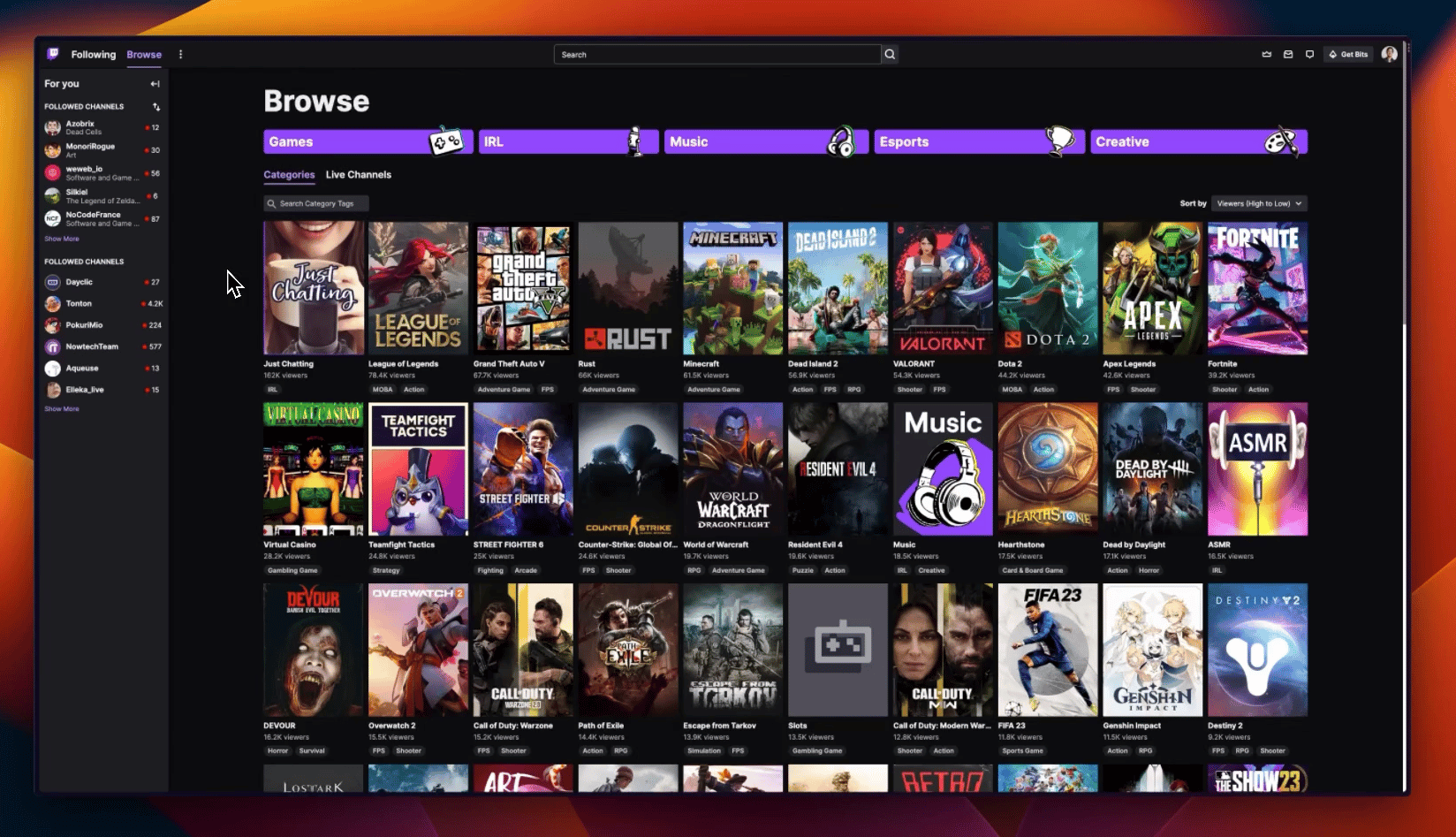Select the MOBA tag under League of Legends
The height and width of the screenshot is (837, 1456).
point(382,389)
